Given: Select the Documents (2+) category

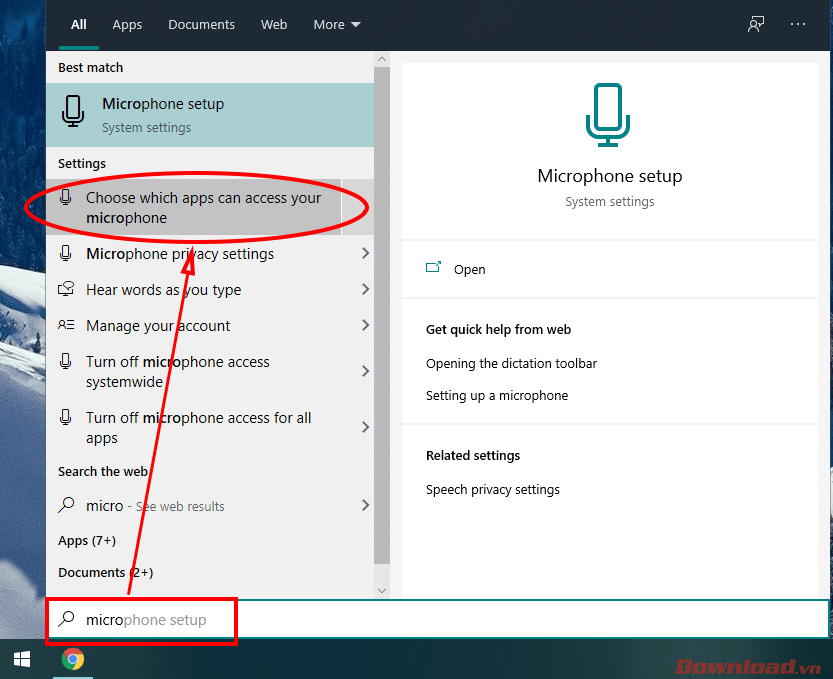Looking at the screenshot, I should (x=106, y=572).
